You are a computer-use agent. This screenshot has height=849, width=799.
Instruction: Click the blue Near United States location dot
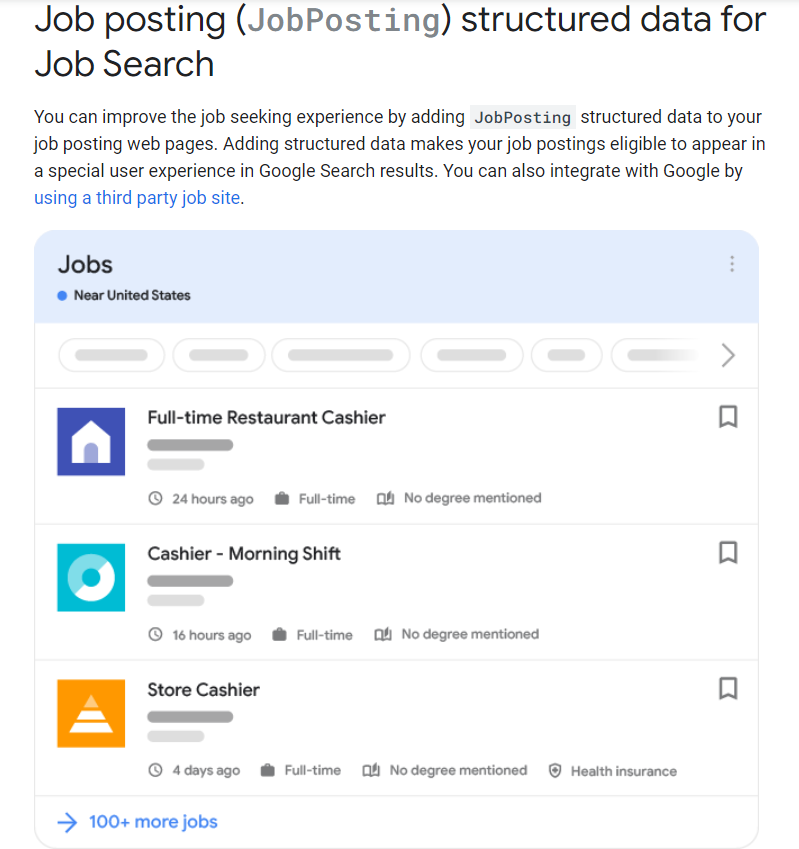click(x=62, y=296)
